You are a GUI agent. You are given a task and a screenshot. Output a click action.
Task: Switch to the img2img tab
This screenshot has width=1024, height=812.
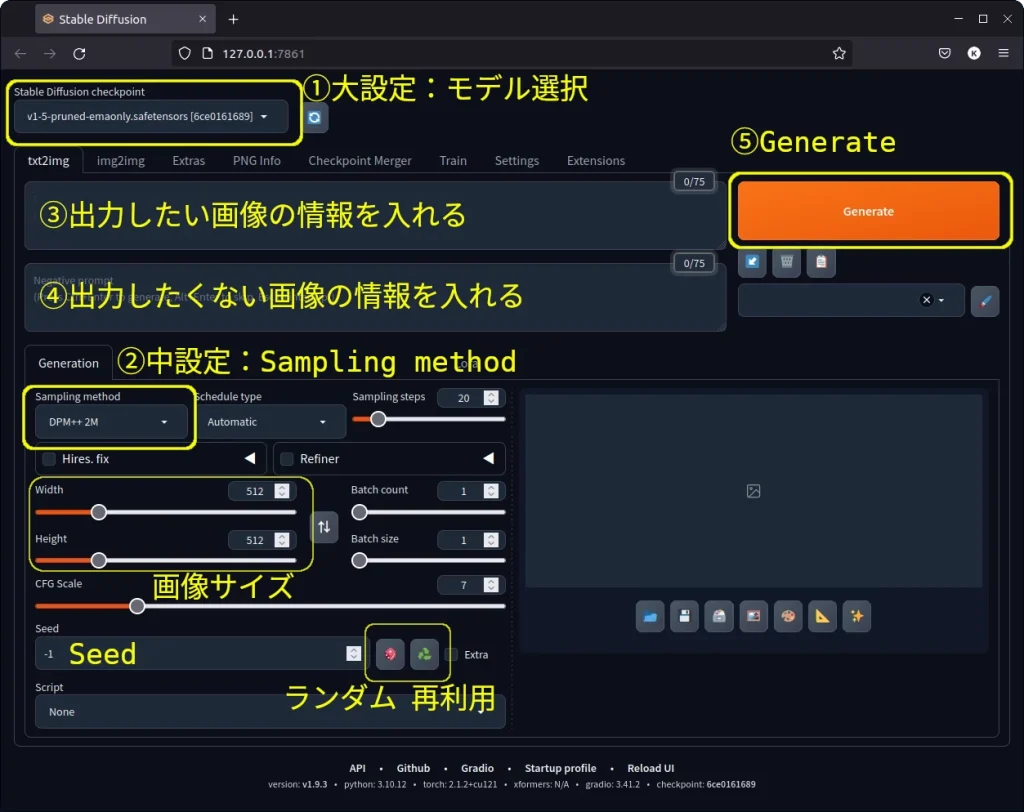coord(121,161)
